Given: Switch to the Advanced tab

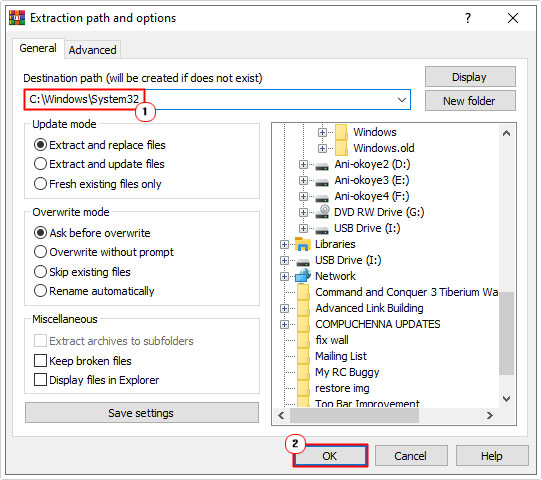Looking at the screenshot, I should (92, 50).
